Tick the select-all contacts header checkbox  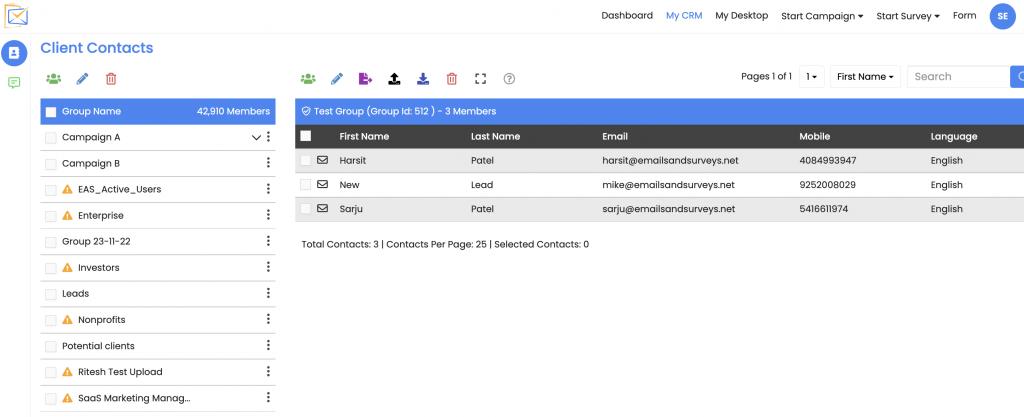pos(306,136)
